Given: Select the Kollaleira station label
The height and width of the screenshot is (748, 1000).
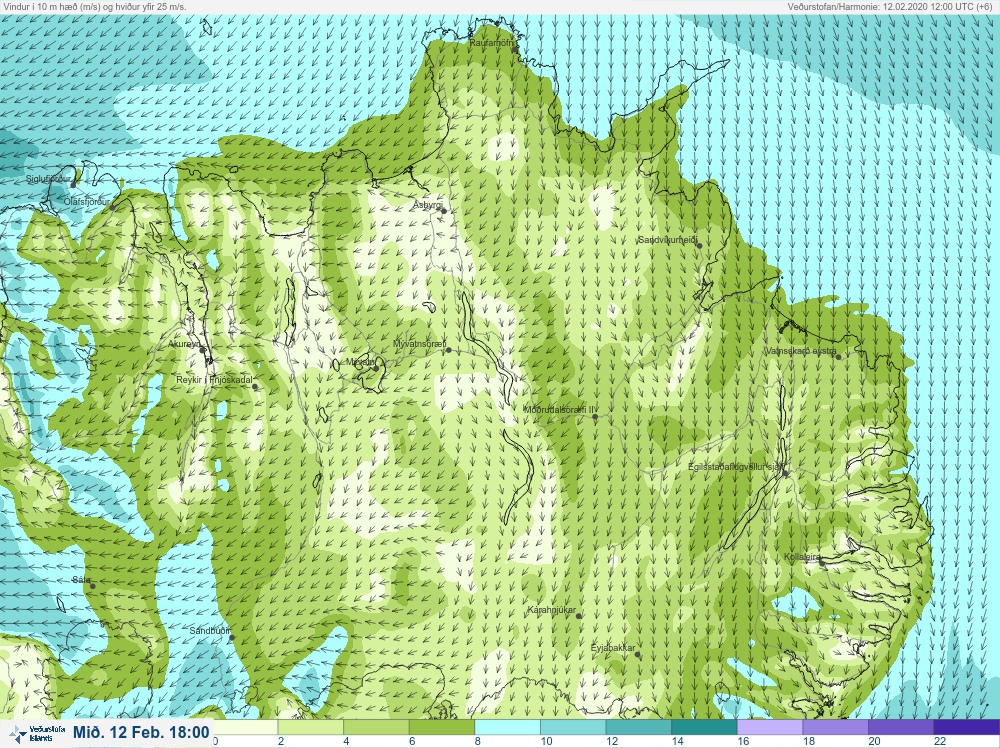Looking at the screenshot, I should (802, 557).
